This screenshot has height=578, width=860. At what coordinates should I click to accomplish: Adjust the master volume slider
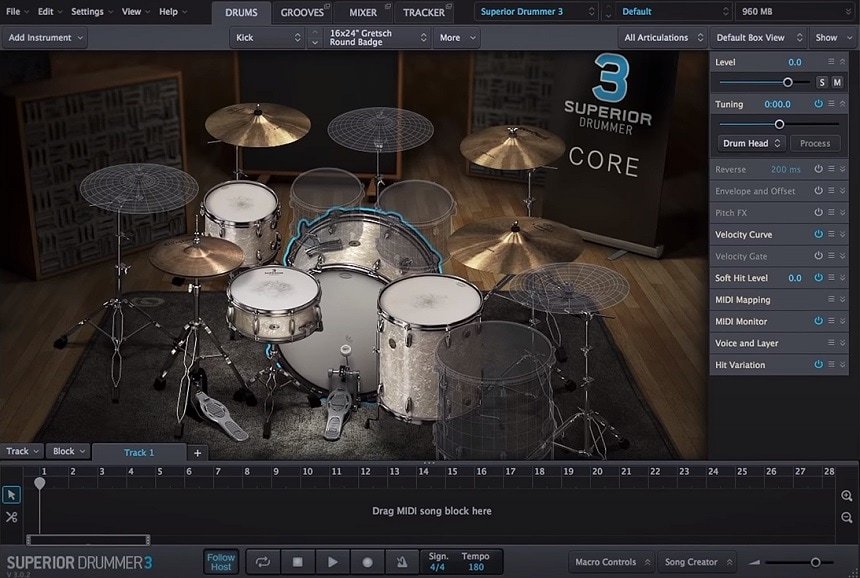(x=816, y=562)
